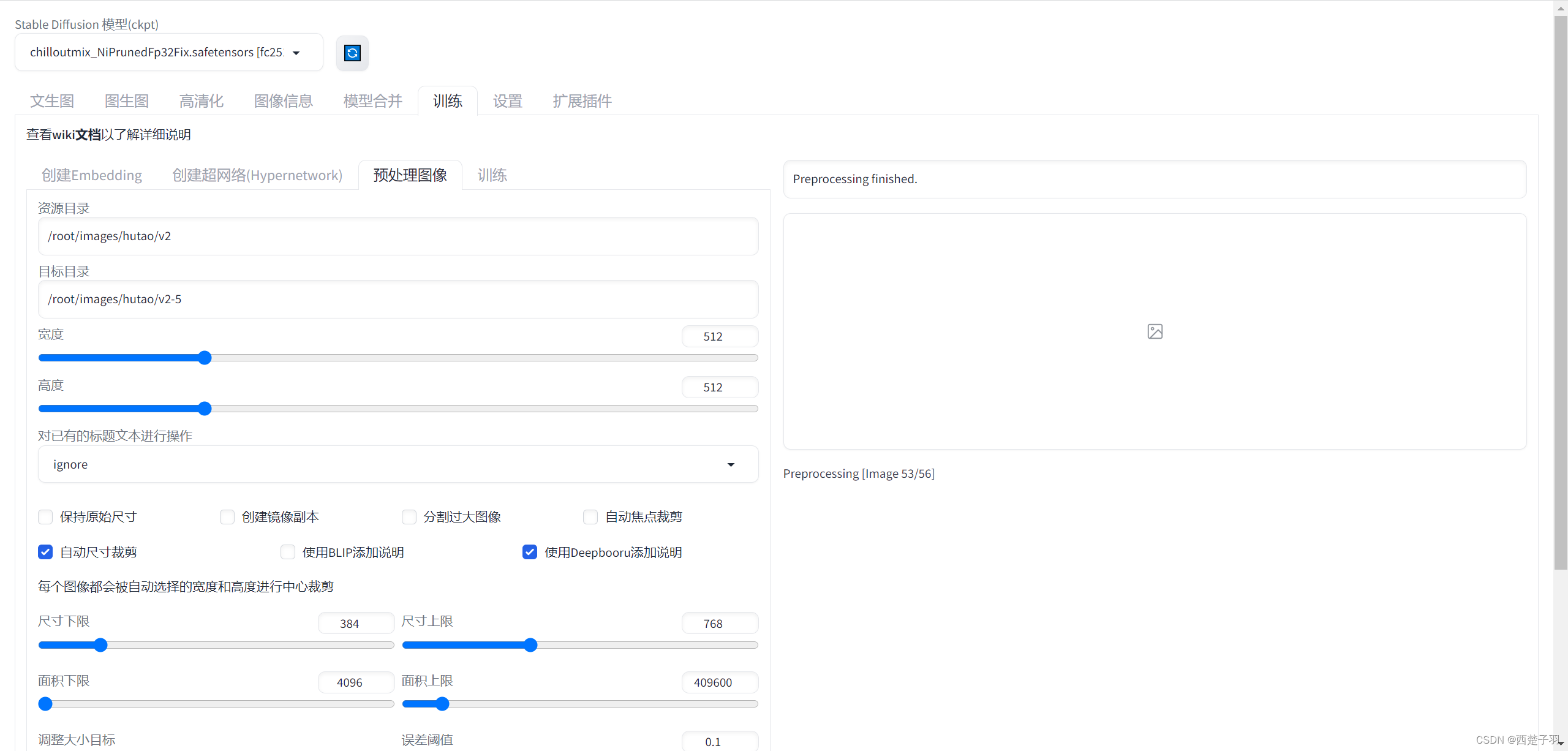Select the 创建Embedding sub-tab
This screenshot has height=751, width=1568.
(92, 175)
